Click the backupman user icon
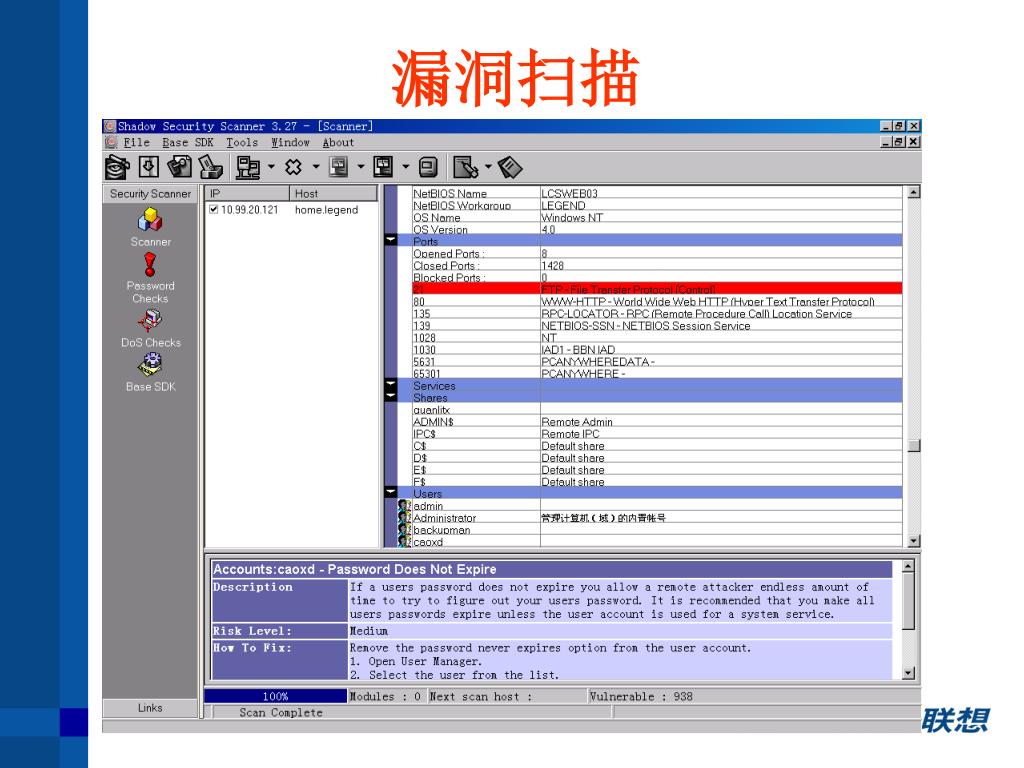Viewport: 1024px width, 768px height. (x=404, y=530)
